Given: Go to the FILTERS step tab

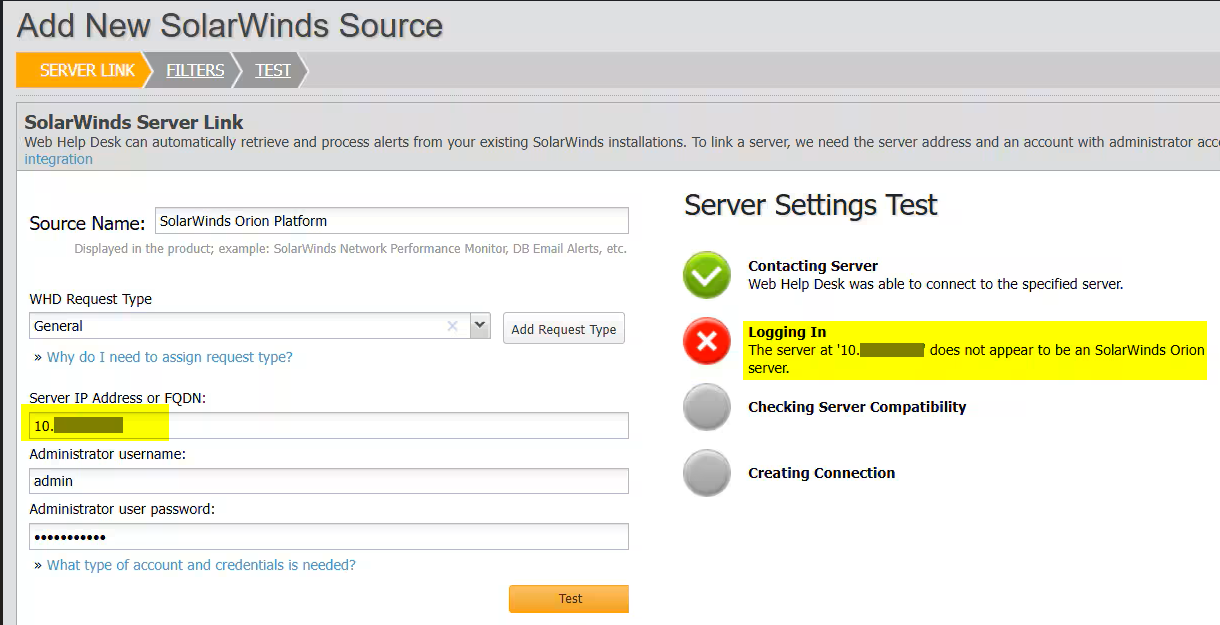Looking at the screenshot, I should click(195, 70).
